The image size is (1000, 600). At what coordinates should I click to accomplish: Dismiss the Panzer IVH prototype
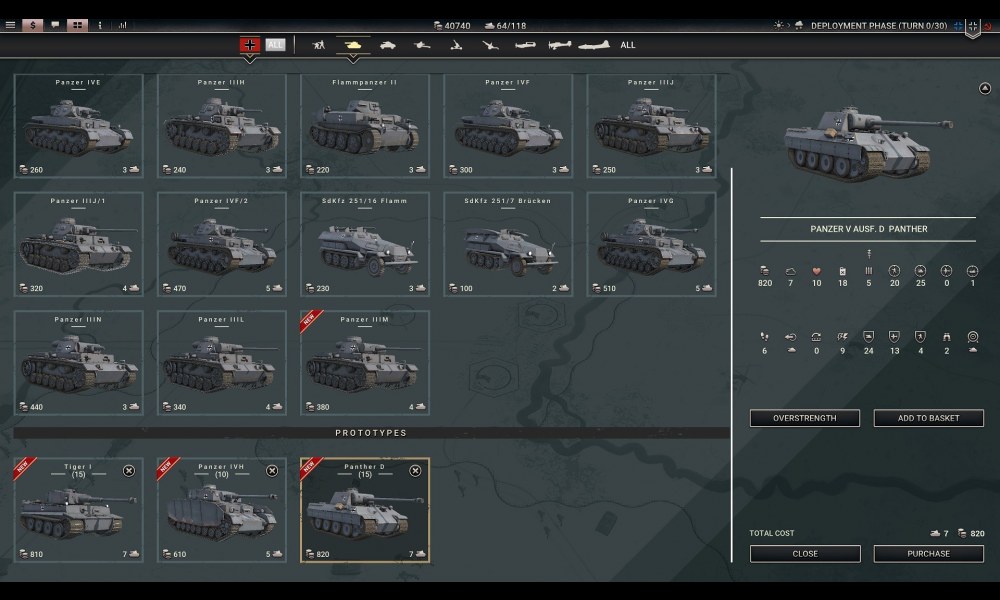coord(272,471)
